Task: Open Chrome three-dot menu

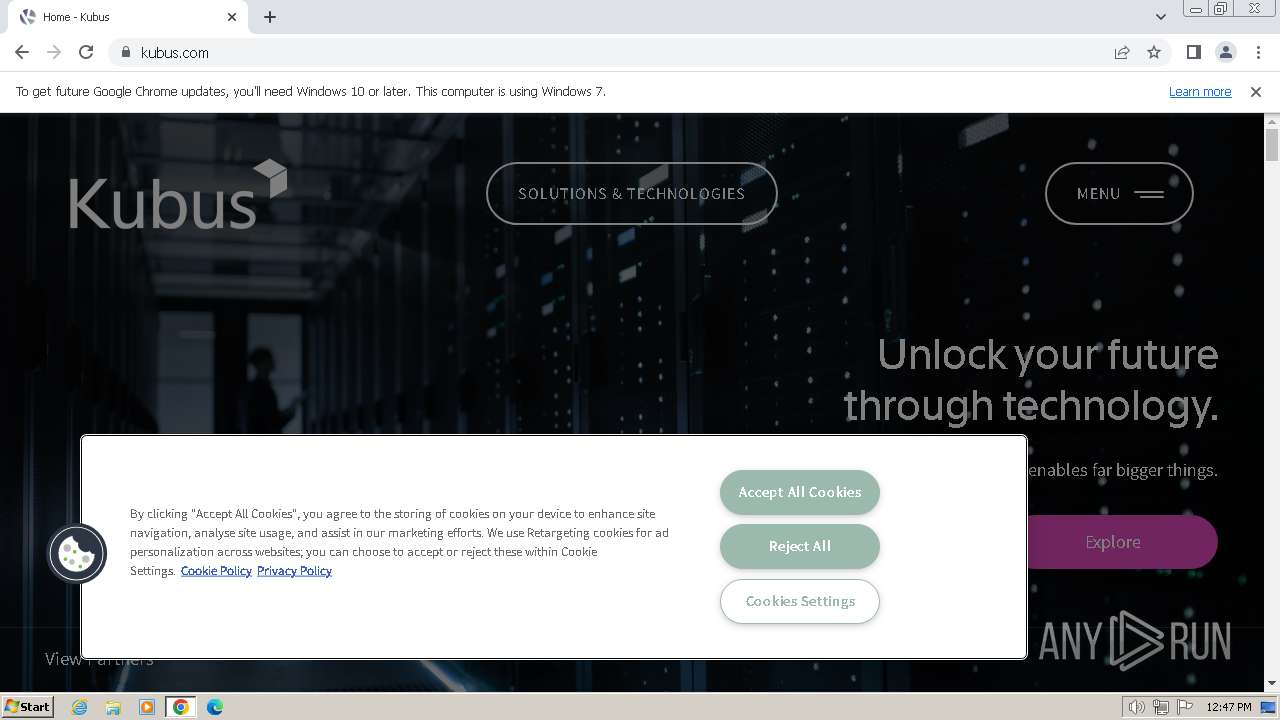Action: point(1258,52)
